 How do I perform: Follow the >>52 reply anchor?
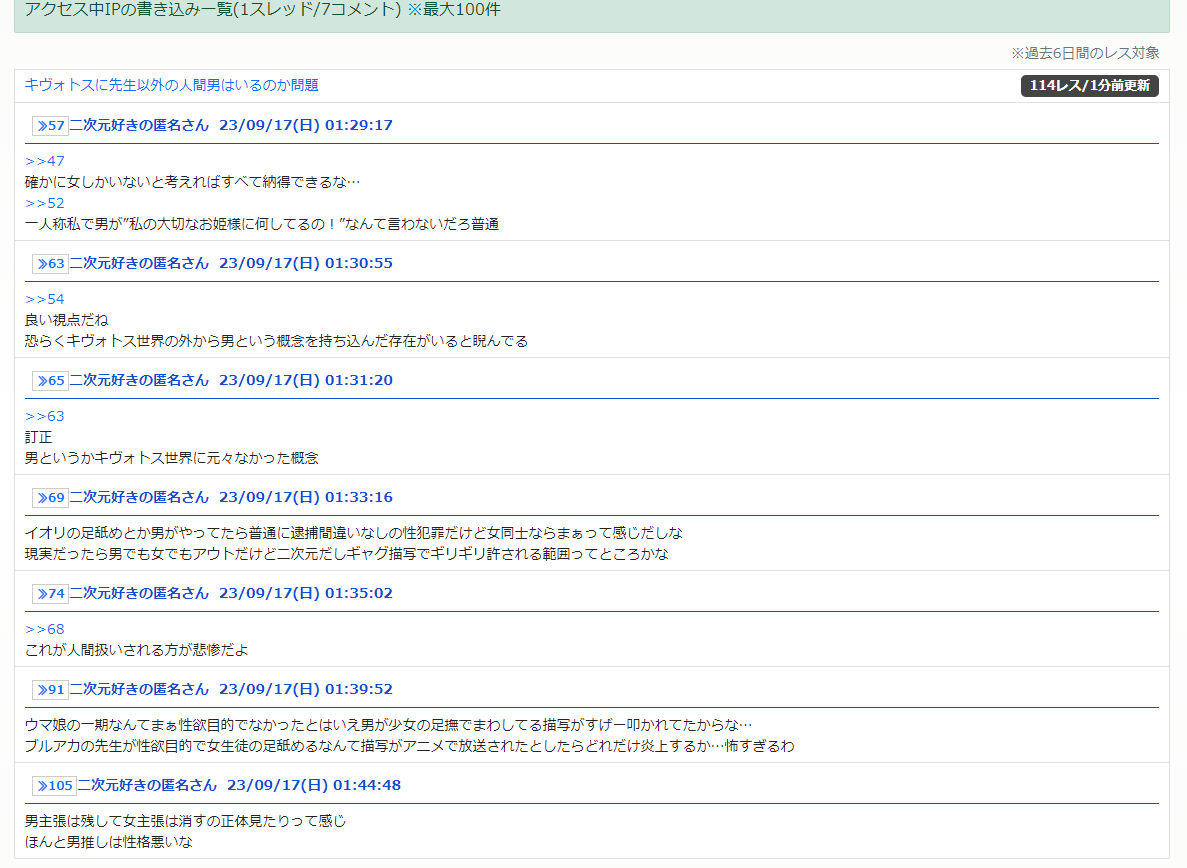(45, 203)
